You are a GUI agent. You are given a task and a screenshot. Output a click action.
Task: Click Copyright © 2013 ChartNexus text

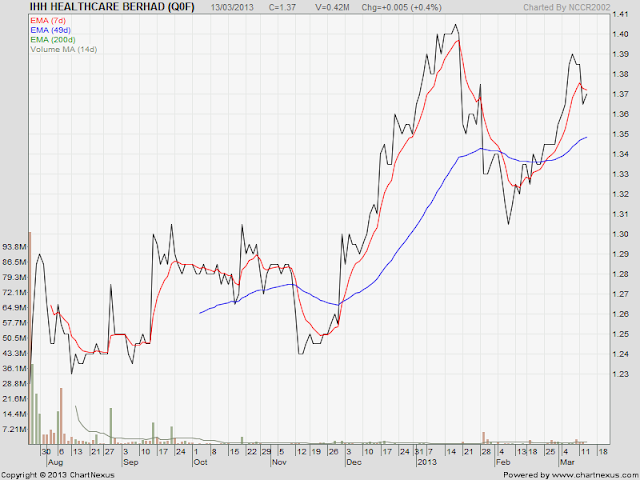[58, 475]
